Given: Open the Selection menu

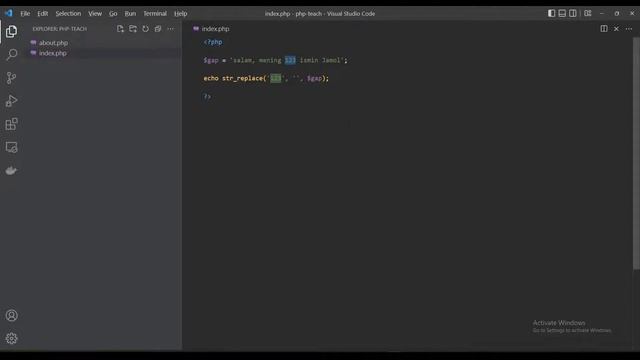Looking at the screenshot, I should tap(68, 13).
